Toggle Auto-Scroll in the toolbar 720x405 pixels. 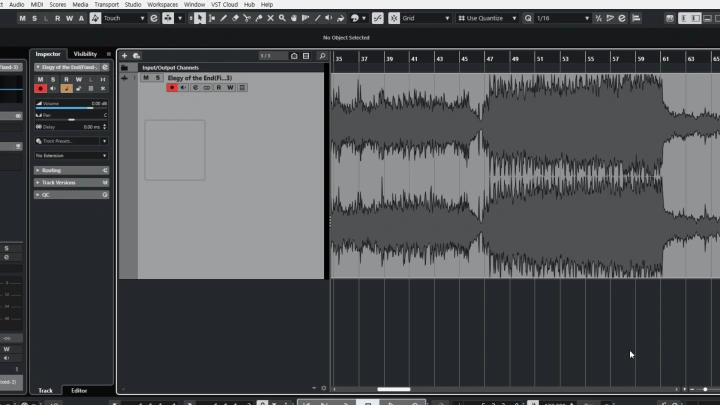click(x=168, y=18)
